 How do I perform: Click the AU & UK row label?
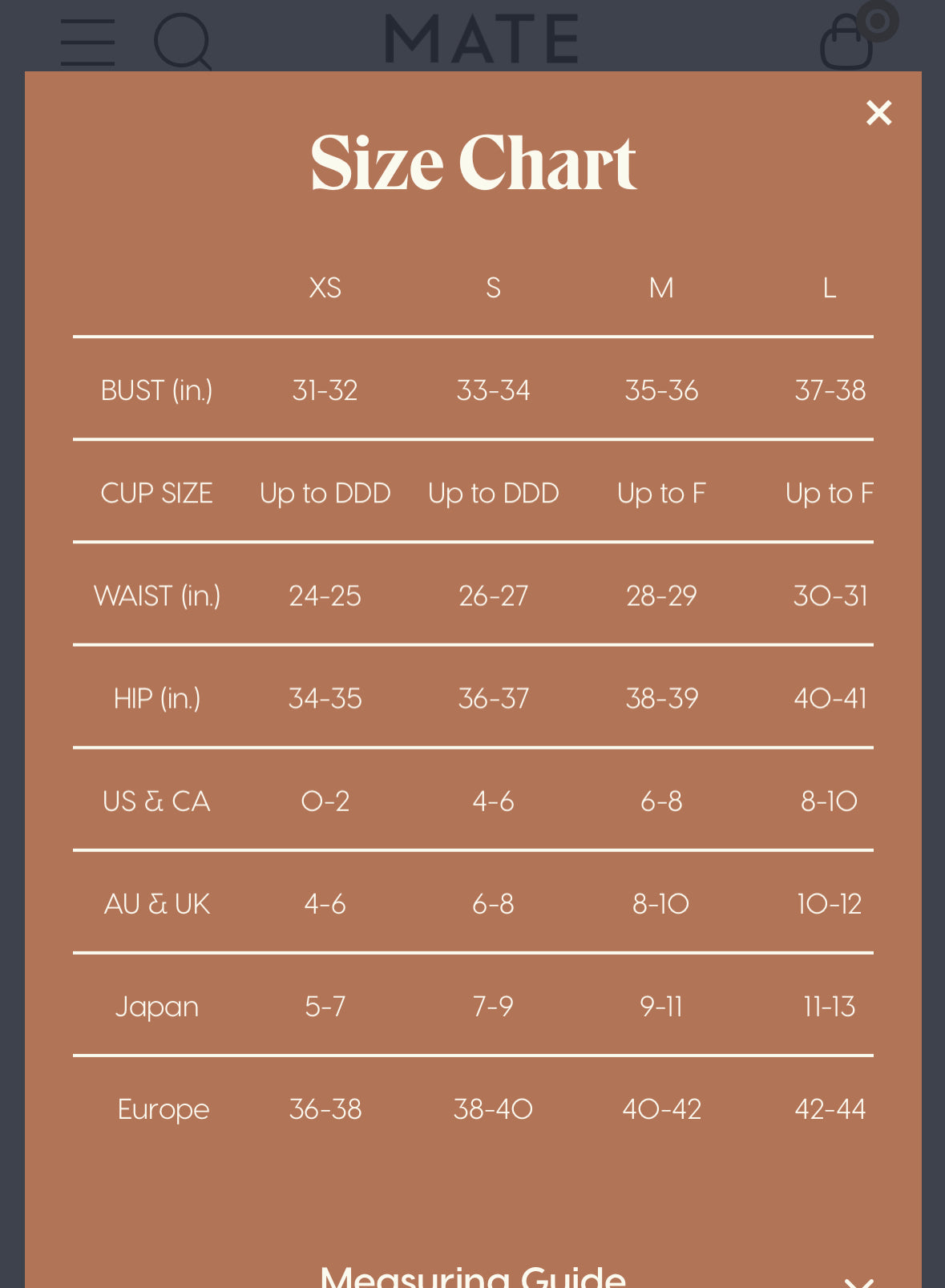[x=156, y=903]
